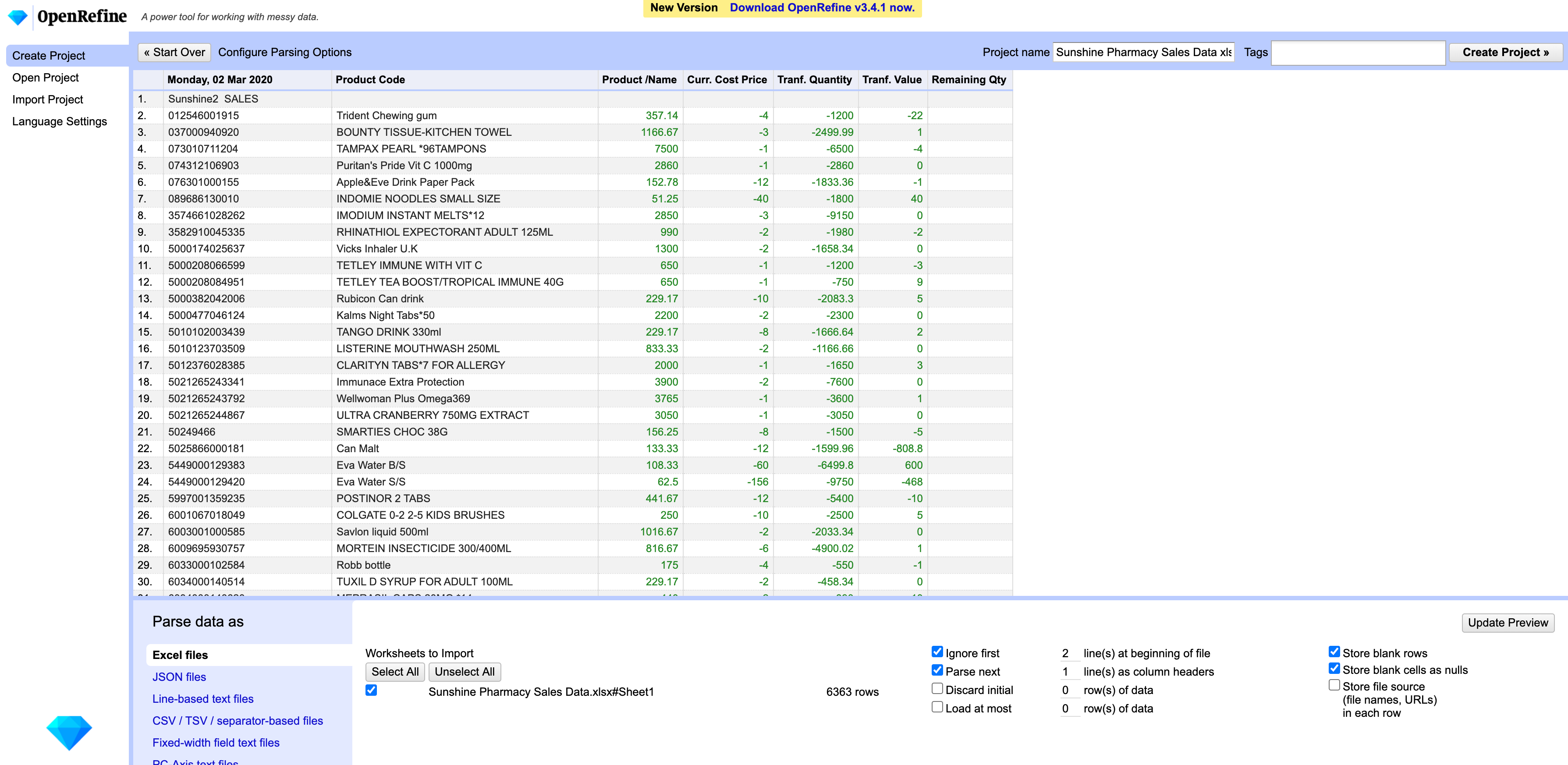Switch to Import Project tab
The height and width of the screenshot is (765, 1568).
click(x=47, y=99)
